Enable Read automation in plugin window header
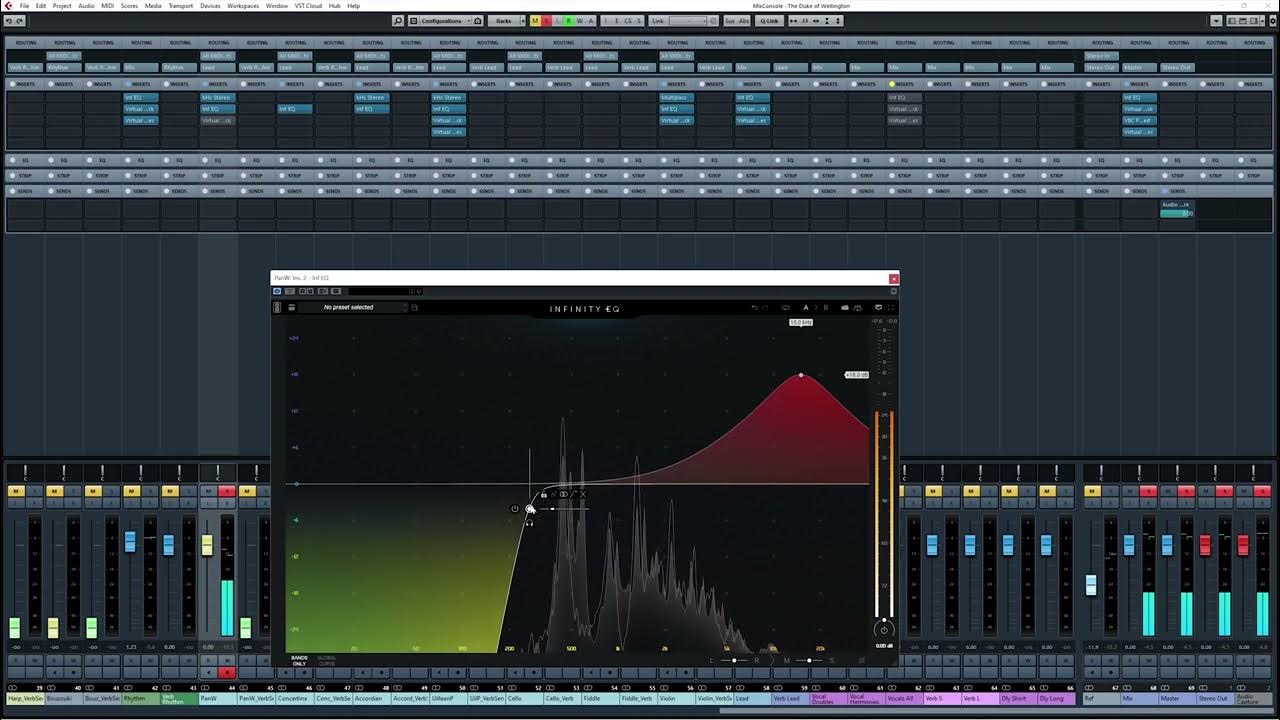This screenshot has height=720, width=1280. coord(301,291)
